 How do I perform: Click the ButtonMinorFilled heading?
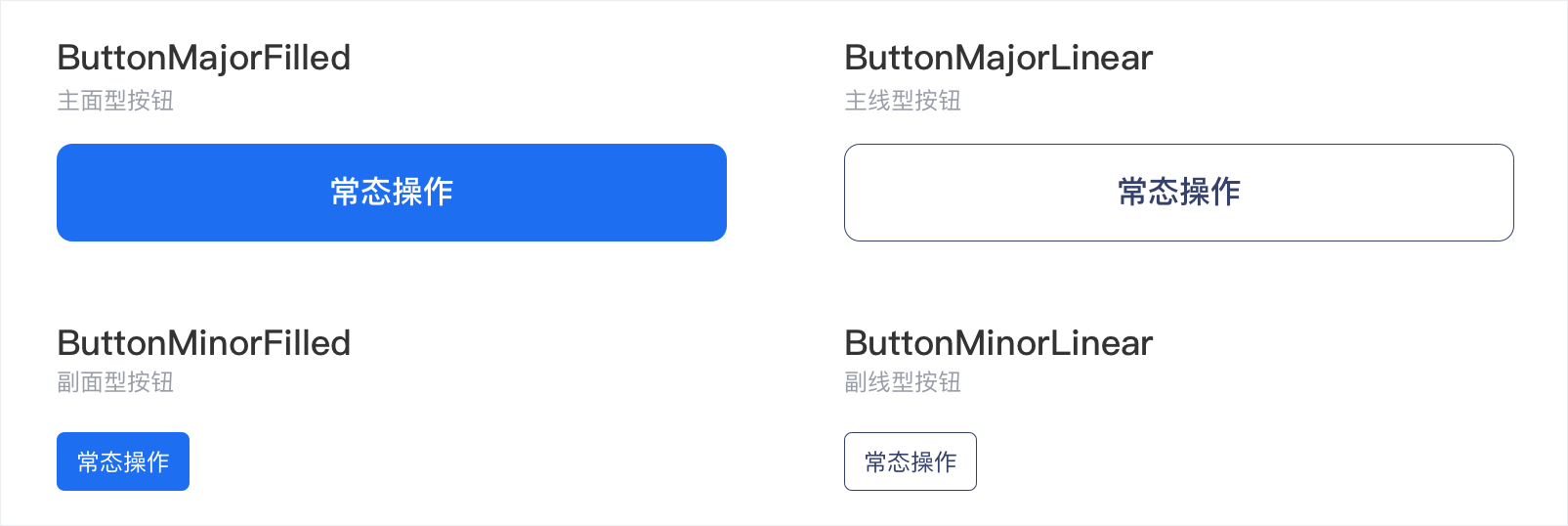[x=203, y=343]
